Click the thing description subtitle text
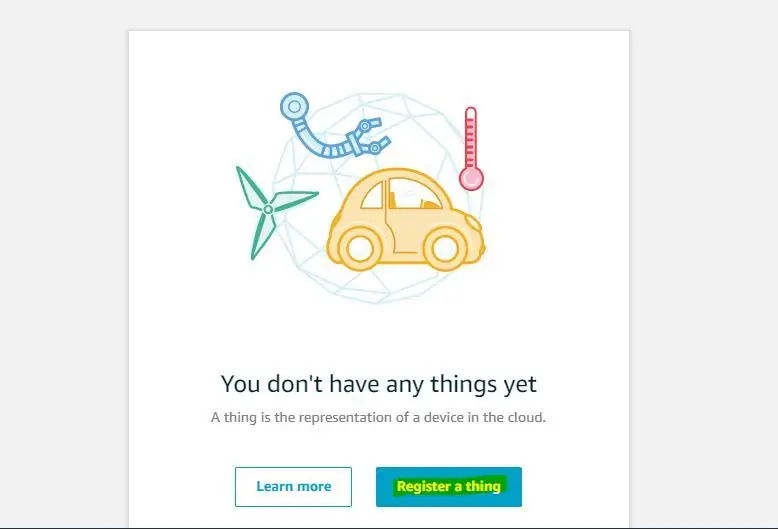 [x=378, y=417]
